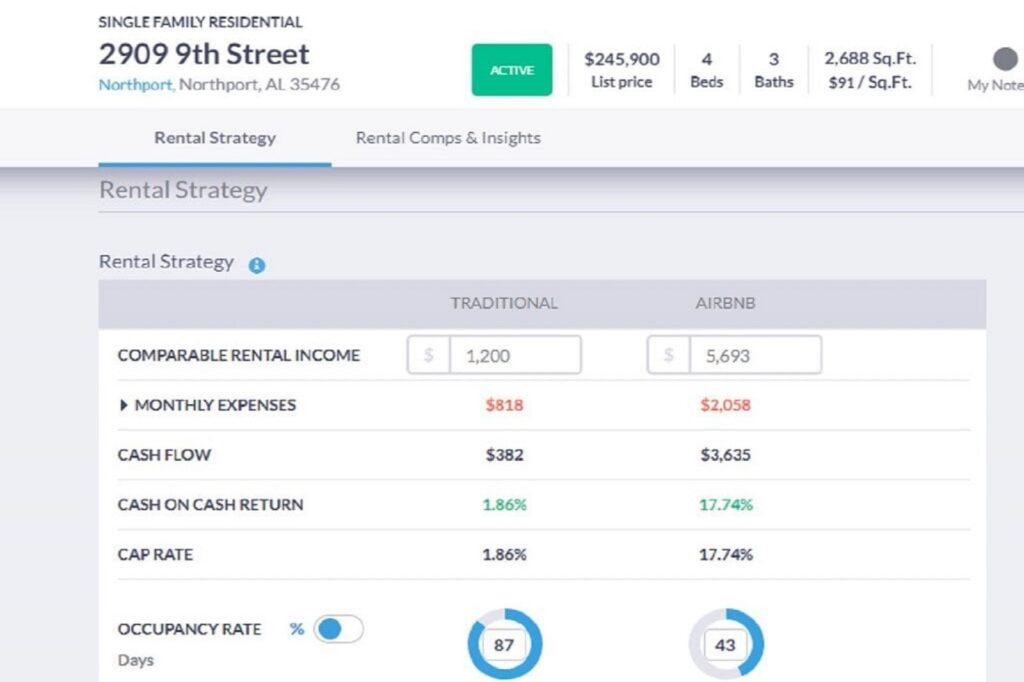The image size is (1024, 682).
Task: Click the Traditional rental income field with 1,200
Action: tap(514, 355)
